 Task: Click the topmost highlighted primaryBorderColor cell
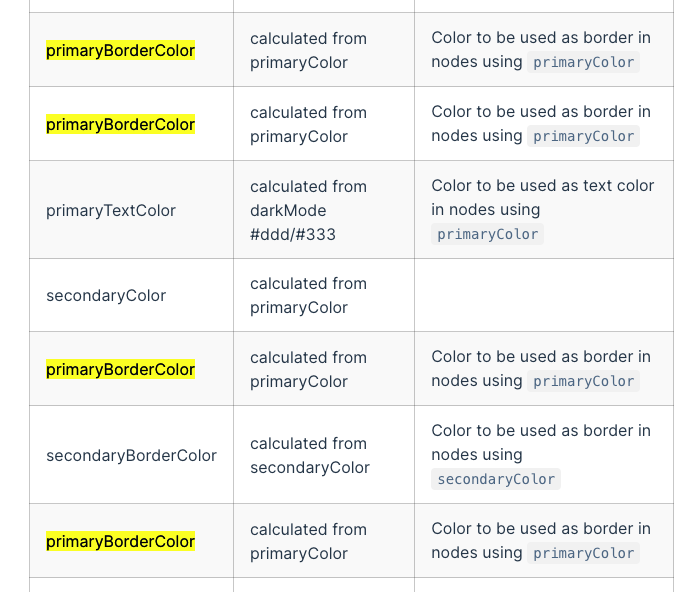click(x=120, y=50)
